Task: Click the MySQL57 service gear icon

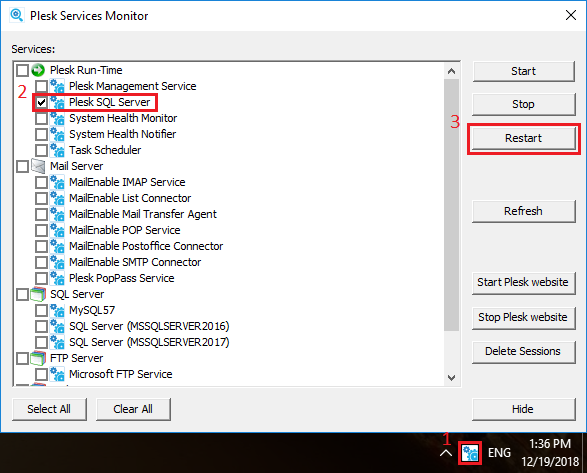Action: pos(57,310)
